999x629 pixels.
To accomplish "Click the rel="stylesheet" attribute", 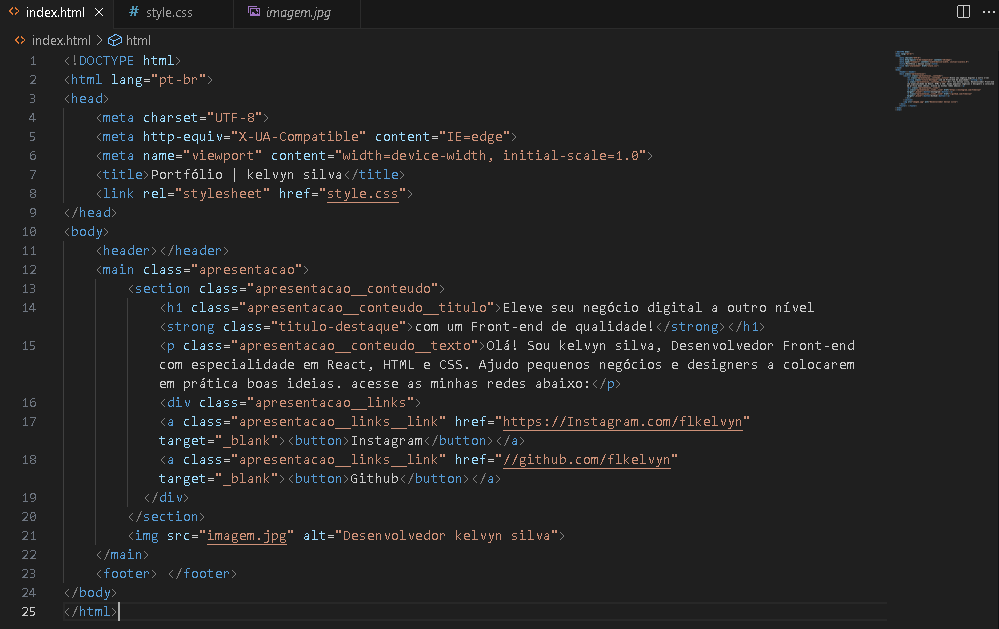I will pyautogui.click(x=206, y=194).
